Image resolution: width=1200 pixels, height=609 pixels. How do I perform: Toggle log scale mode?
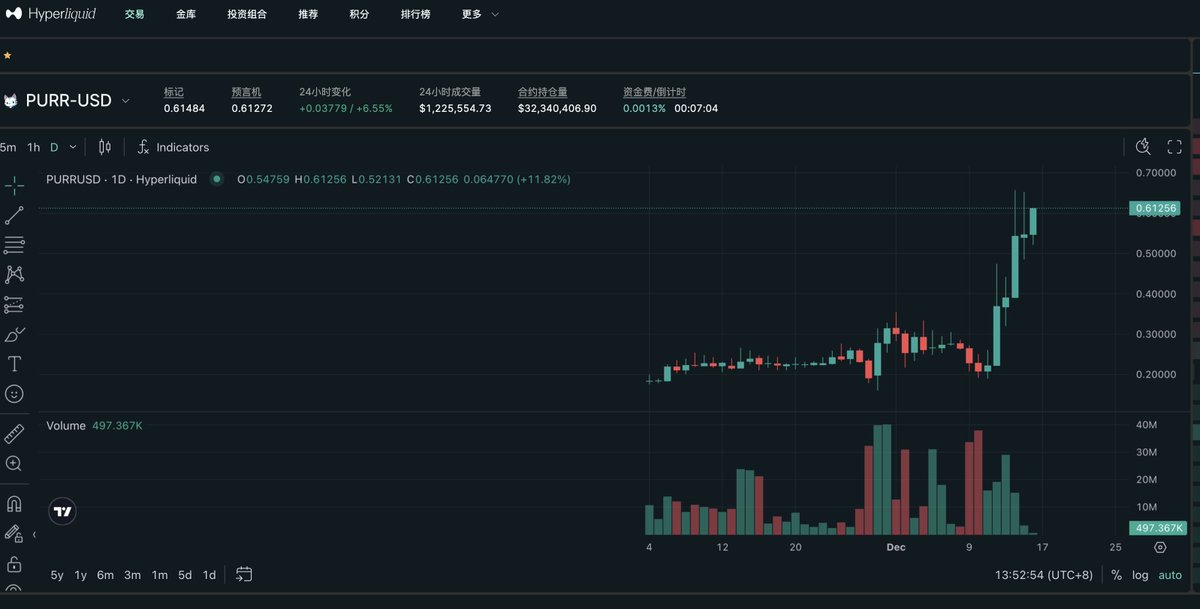[x=1140, y=575]
